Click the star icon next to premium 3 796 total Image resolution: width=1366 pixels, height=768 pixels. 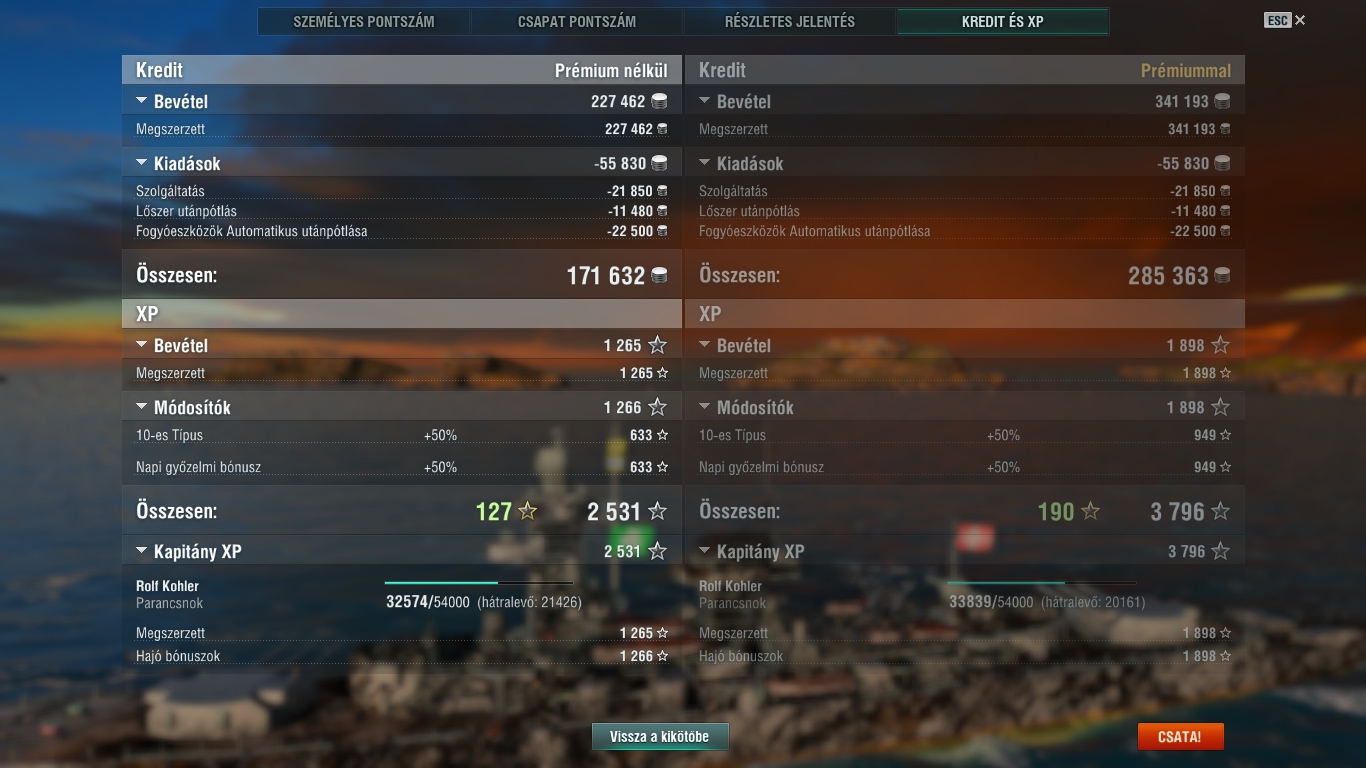(x=1220, y=511)
